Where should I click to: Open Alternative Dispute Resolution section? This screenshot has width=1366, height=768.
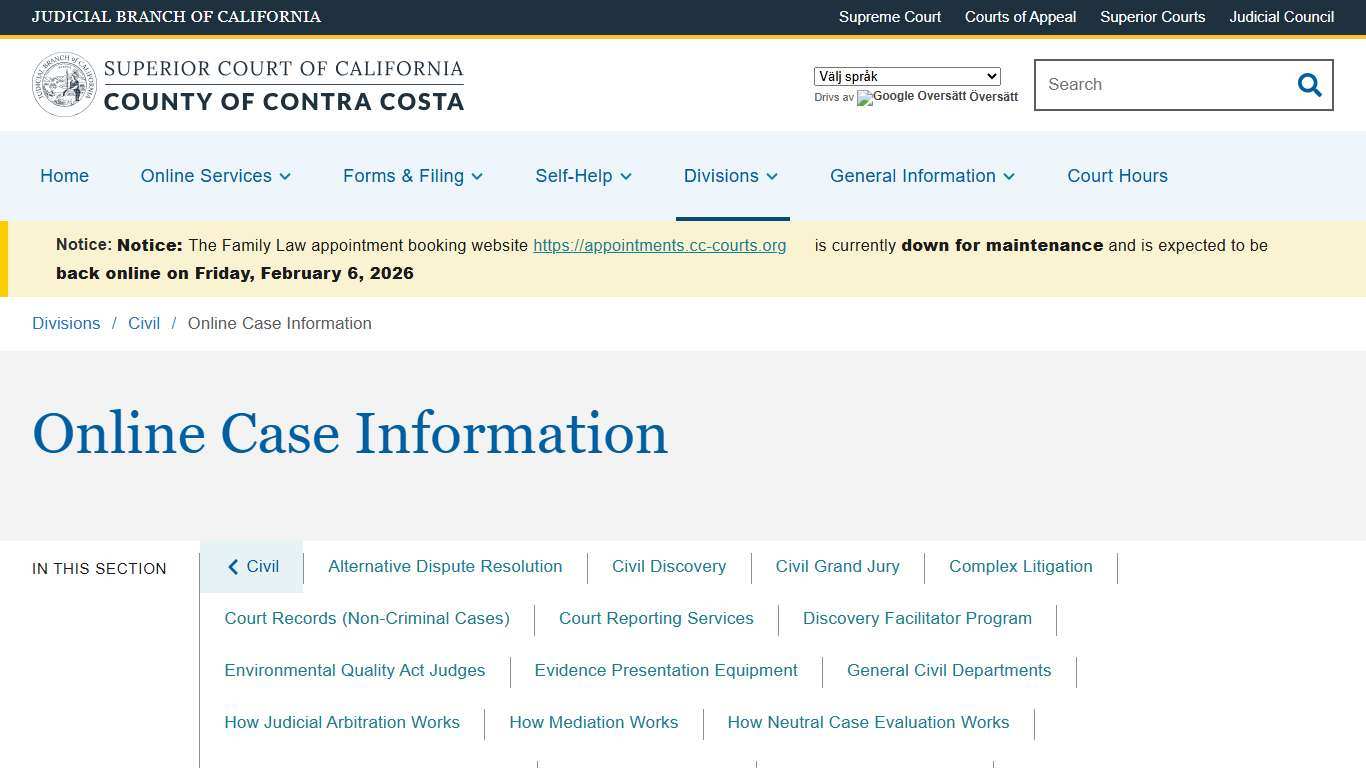445,566
